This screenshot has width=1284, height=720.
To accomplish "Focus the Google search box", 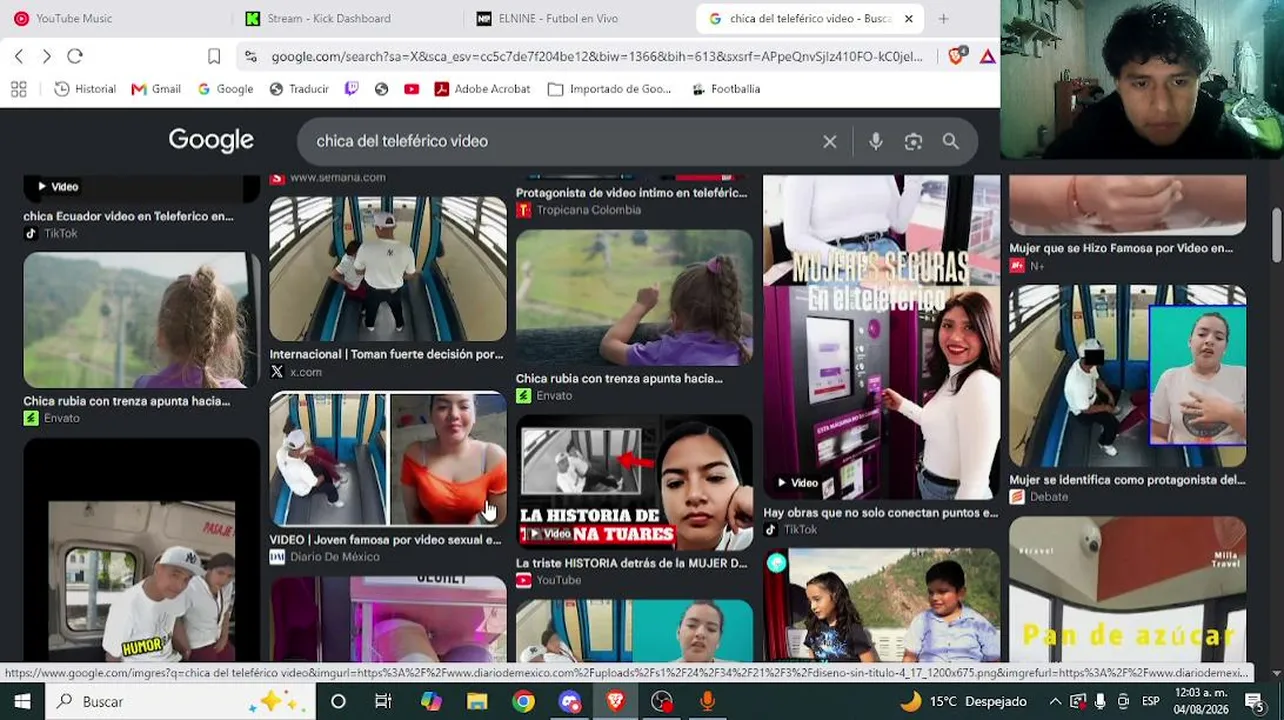I will [565, 141].
